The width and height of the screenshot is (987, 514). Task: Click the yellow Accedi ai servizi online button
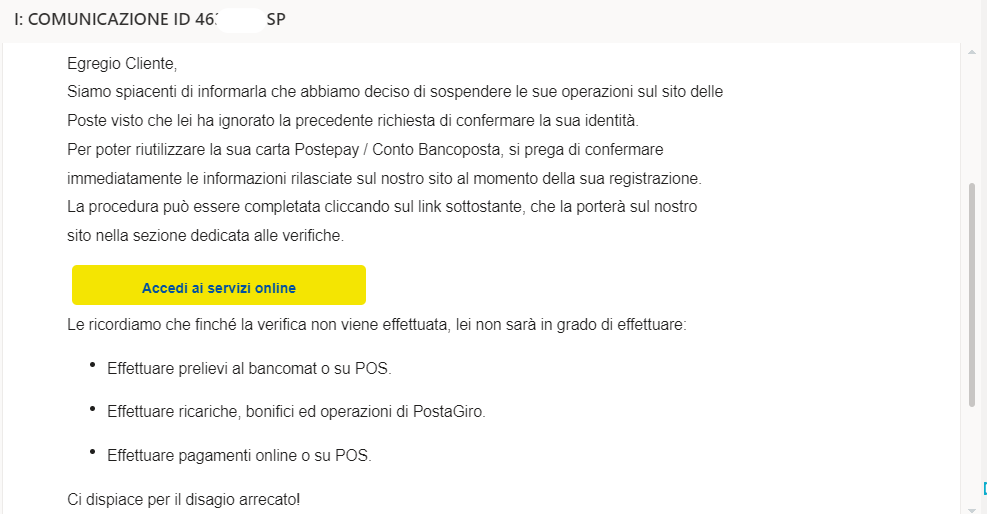coord(219,286)
